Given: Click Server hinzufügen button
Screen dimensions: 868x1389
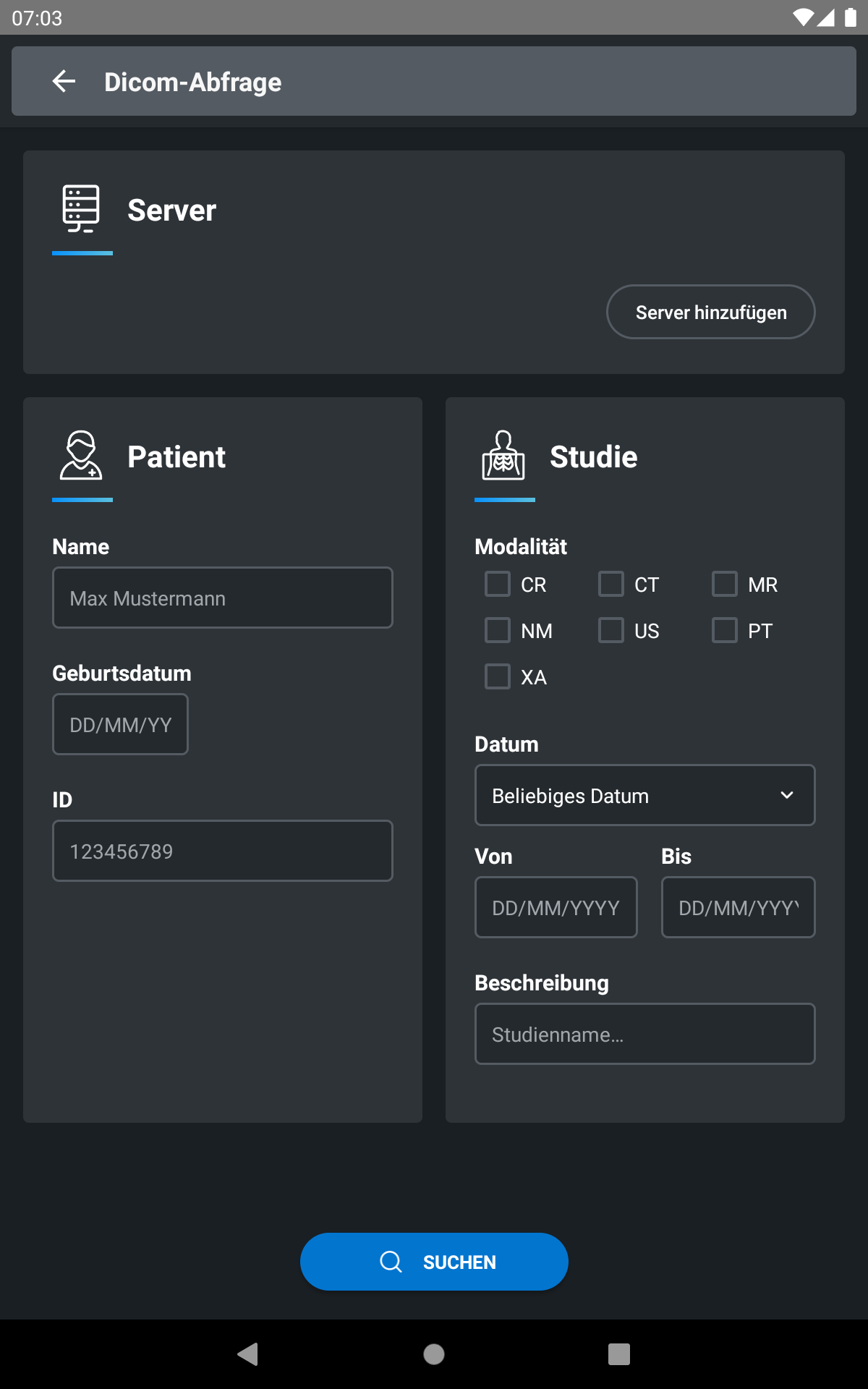Looking at the screenshot, I should pyautogui.click(x=711, y=312).
